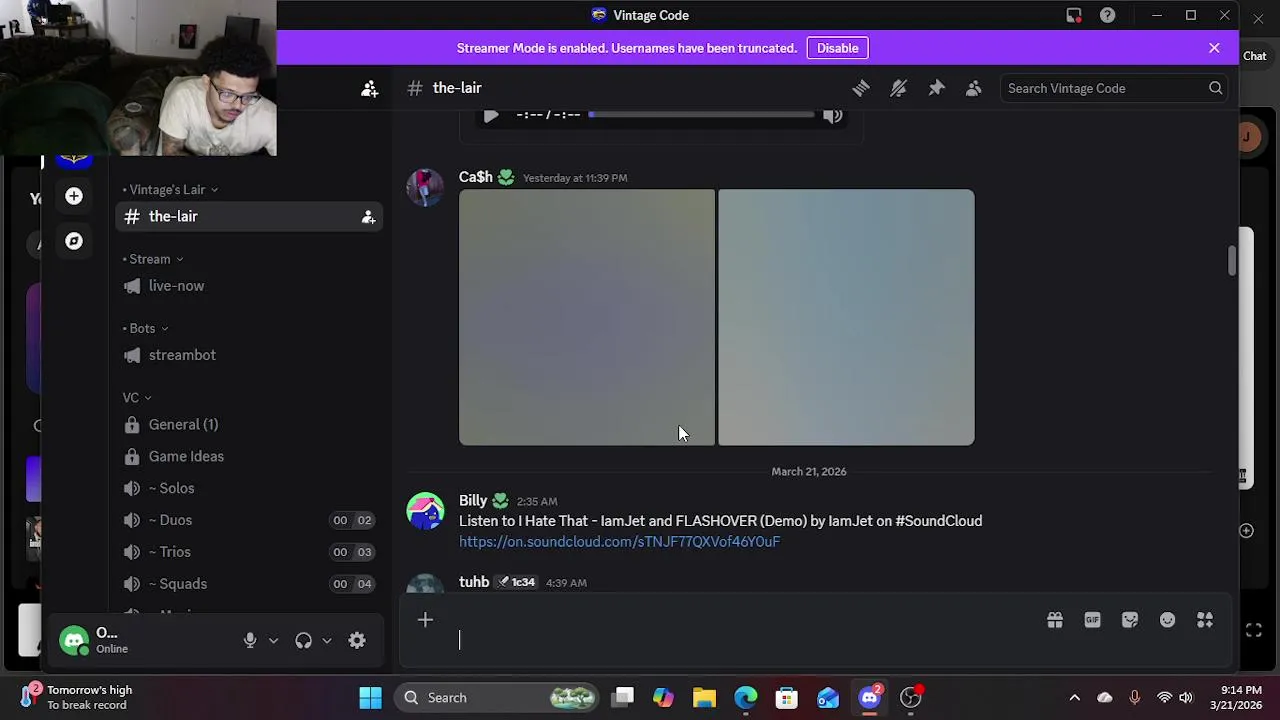The width and height of the screenshot is (1280, 720).
Task: Open the inbox icon in title bar
Action: (x=1074, y=15)
